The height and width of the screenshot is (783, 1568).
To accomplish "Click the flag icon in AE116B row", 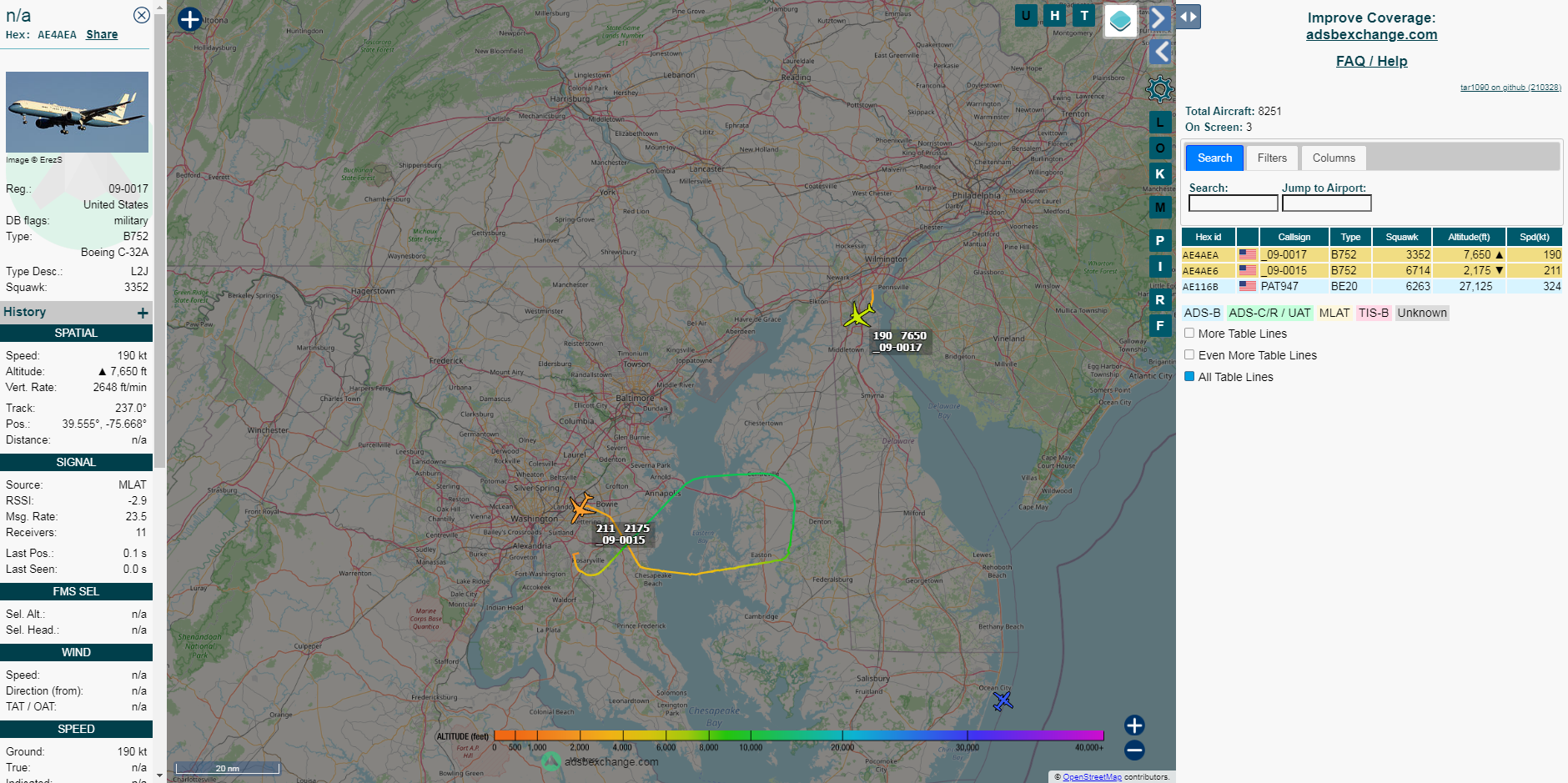I will tap(1247, 286).
